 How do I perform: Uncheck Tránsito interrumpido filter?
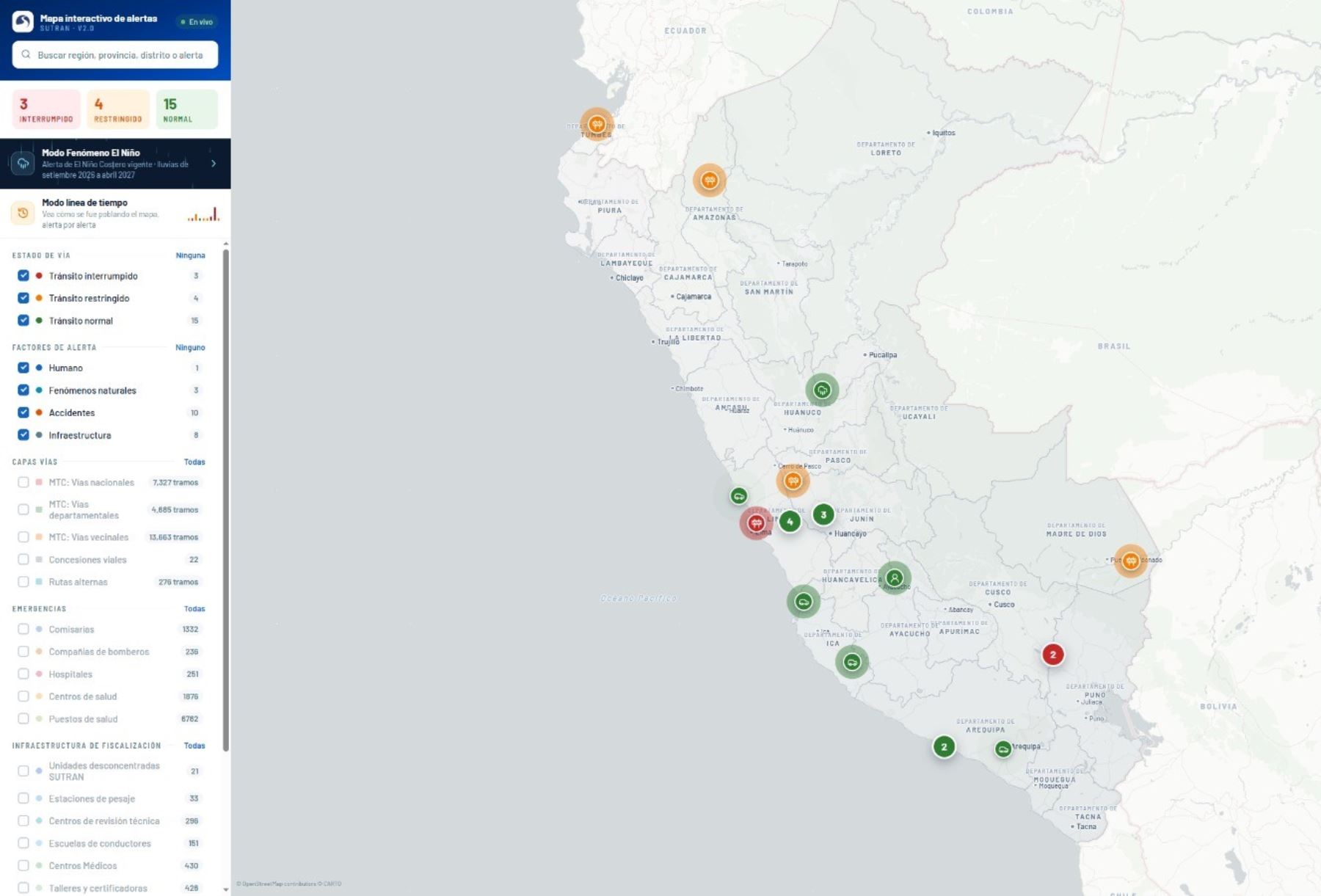click(23, 276)
